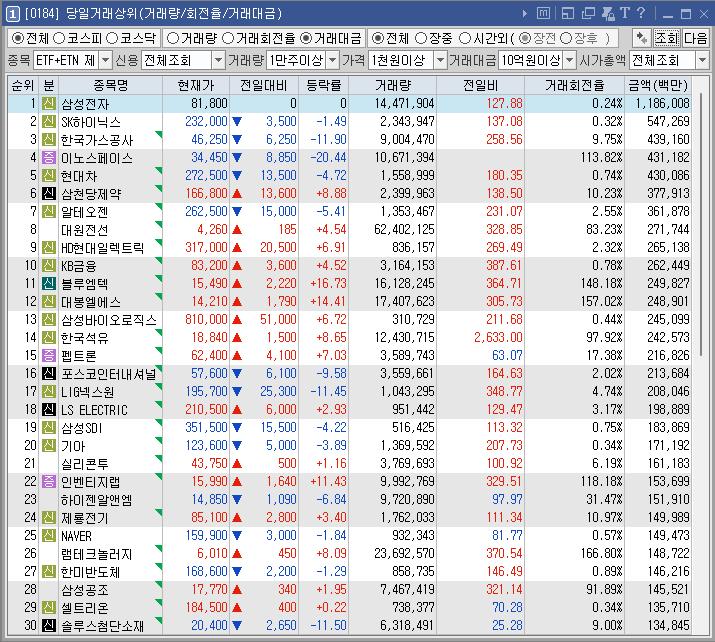Click the 다음 button

pos(695,38)
